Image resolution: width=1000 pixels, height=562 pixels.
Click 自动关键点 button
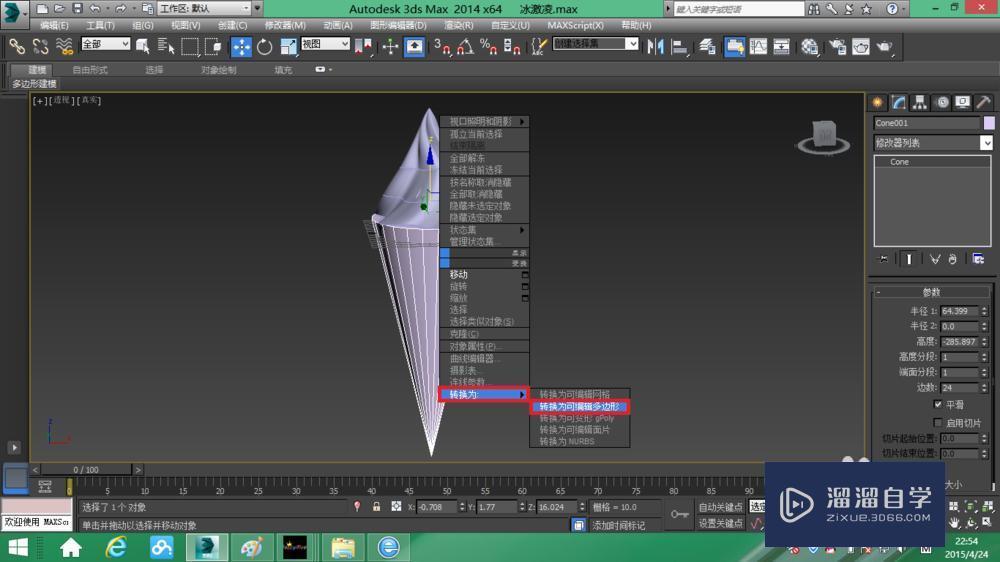[x=721, y=507]
